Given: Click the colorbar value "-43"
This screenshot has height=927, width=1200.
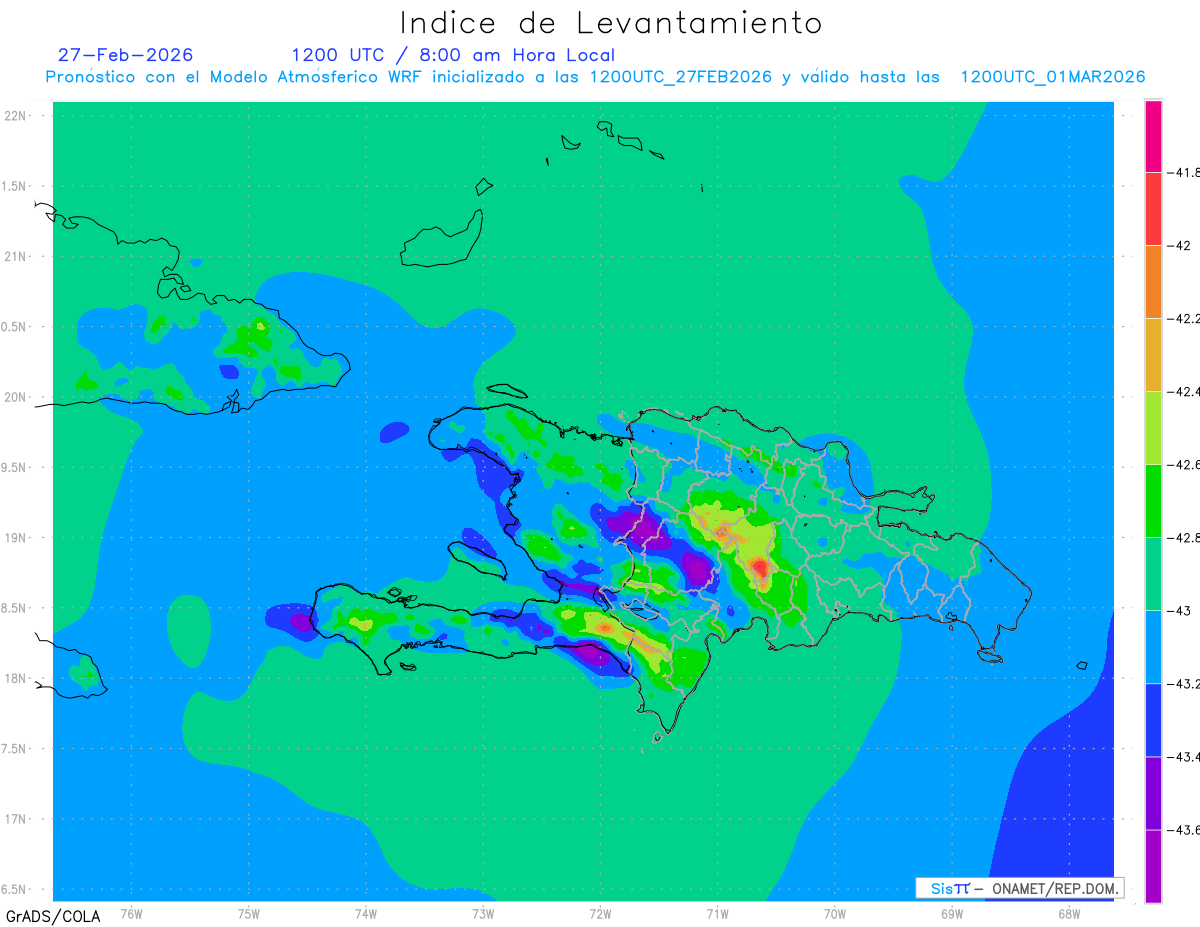Looking at the screenshot, I should point(1181,611).
